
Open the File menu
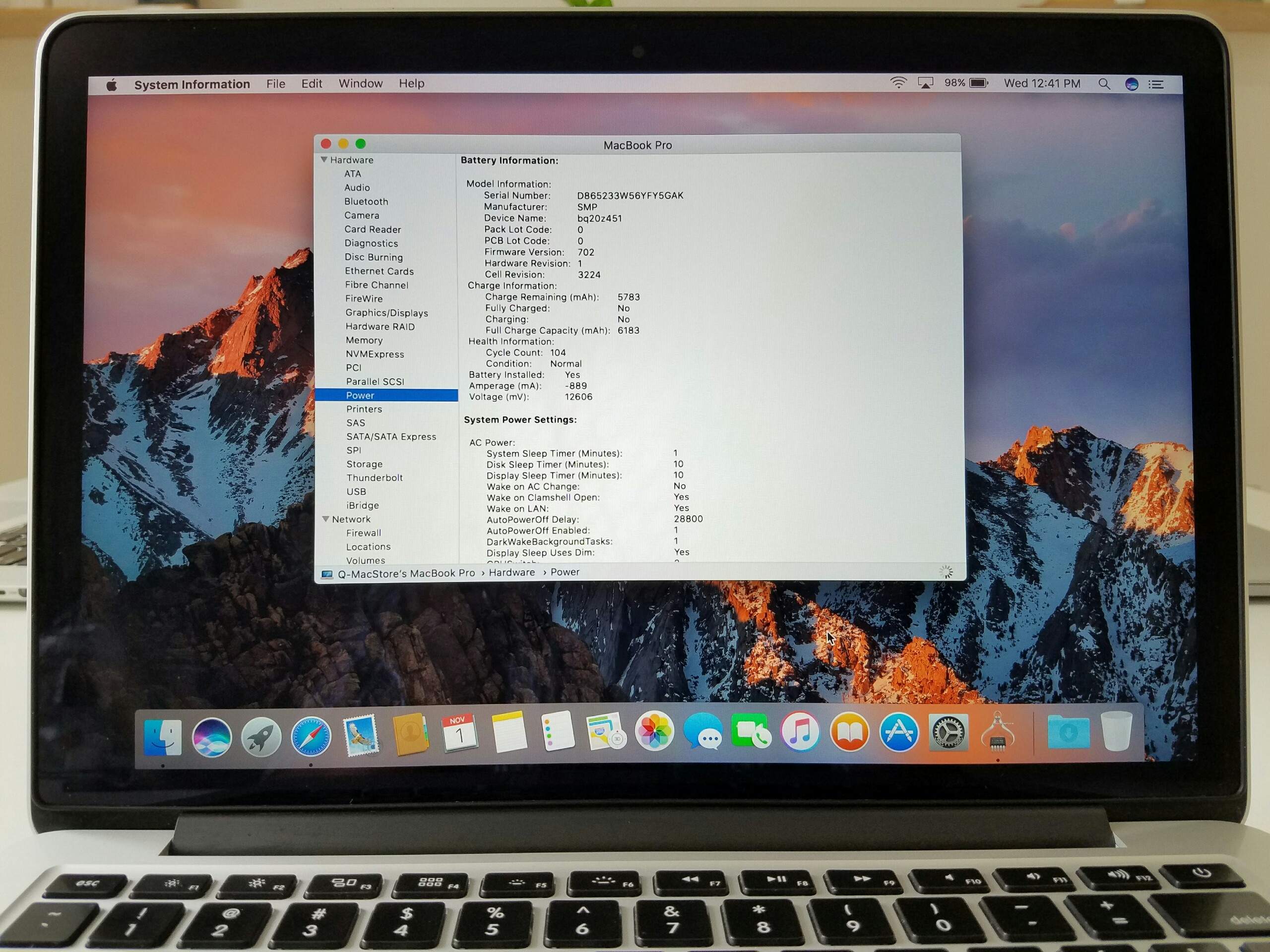click(276, 84)
